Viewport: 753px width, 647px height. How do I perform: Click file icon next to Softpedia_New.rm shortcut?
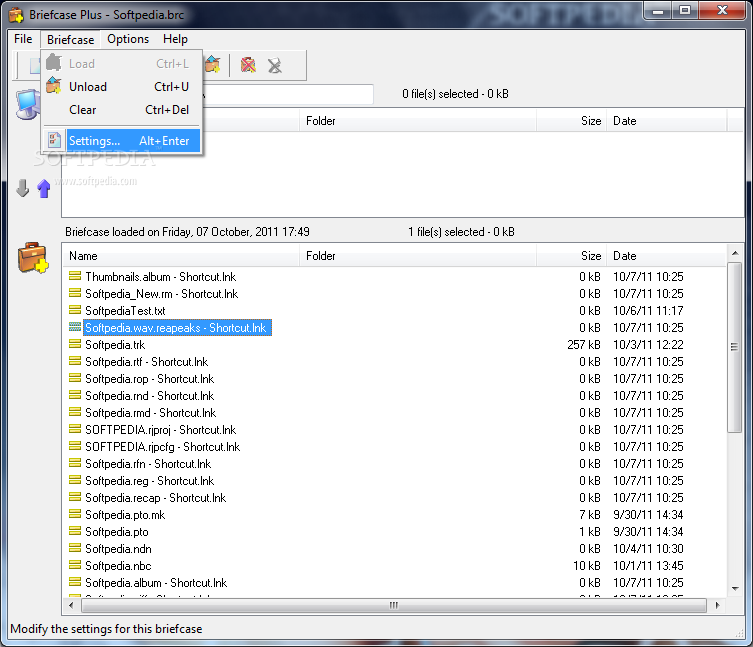point(75,293)
